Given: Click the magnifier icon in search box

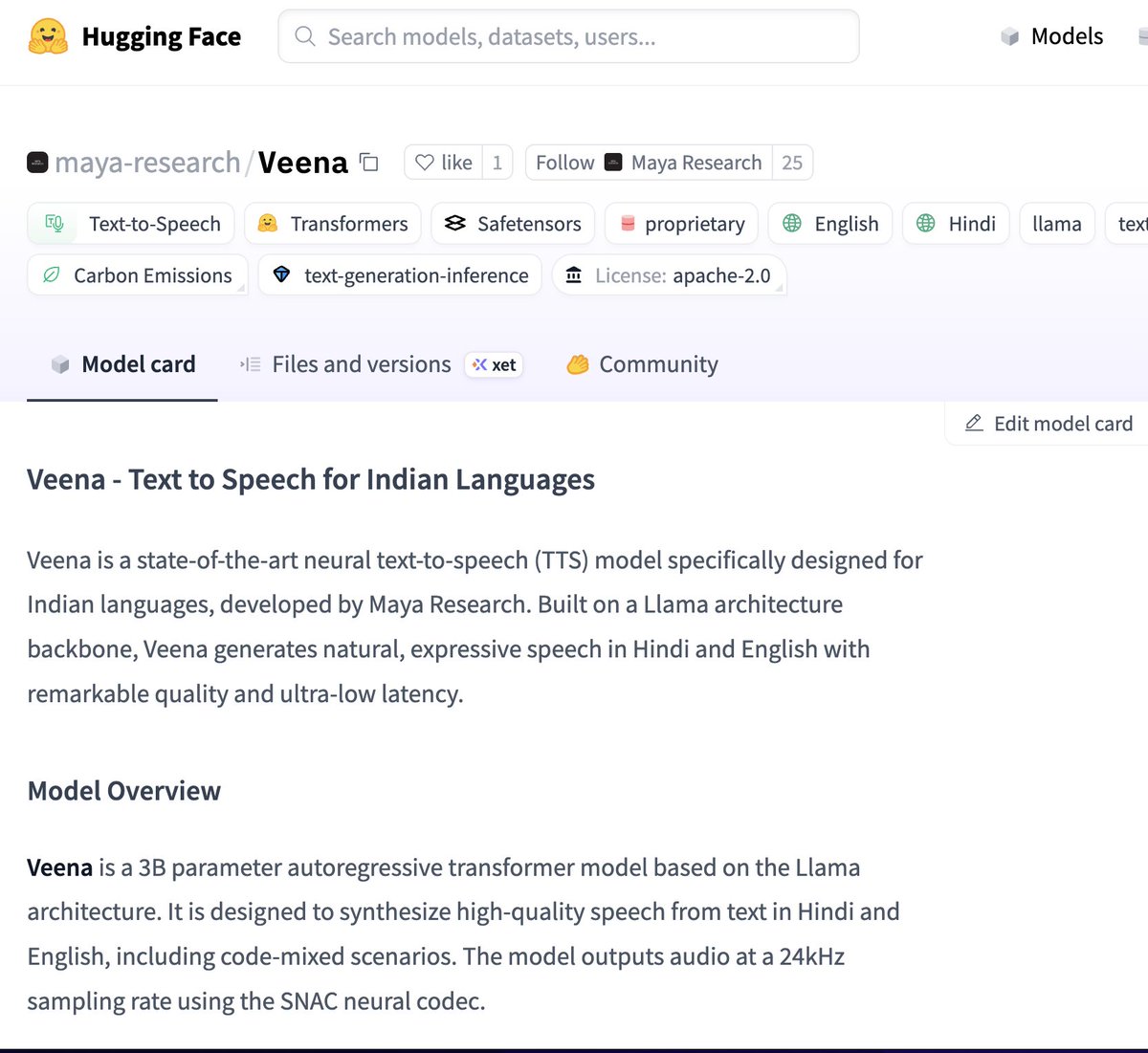Looking at the screenshot, I should tap(305, 36).
